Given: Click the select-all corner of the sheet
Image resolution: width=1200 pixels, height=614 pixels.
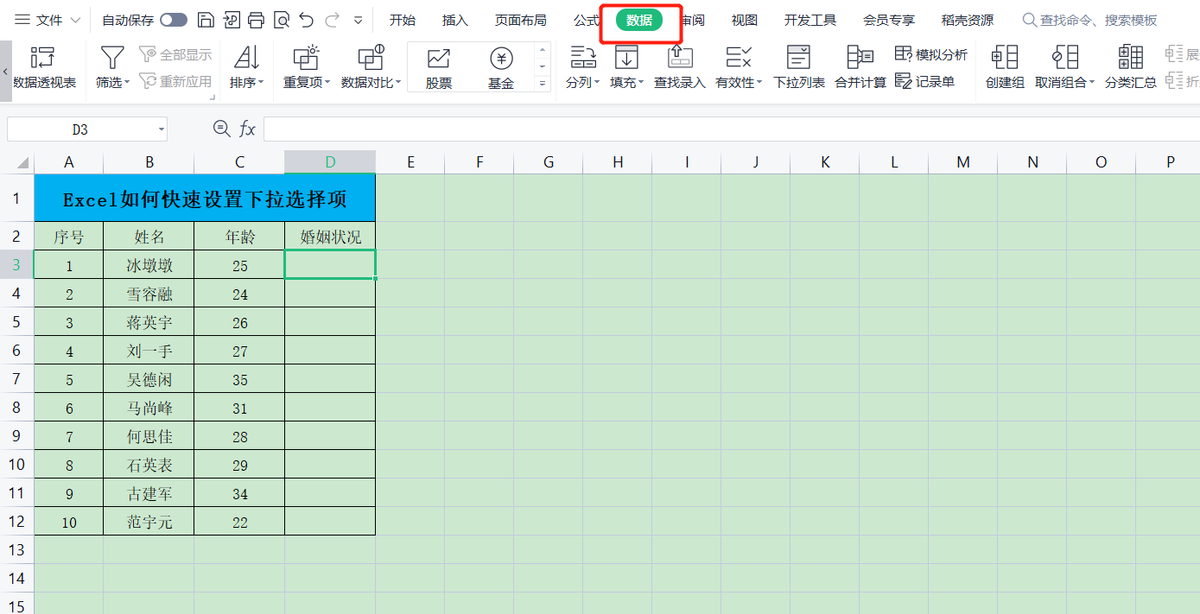Looking at the screenshot, I should [x=16, y=161].
